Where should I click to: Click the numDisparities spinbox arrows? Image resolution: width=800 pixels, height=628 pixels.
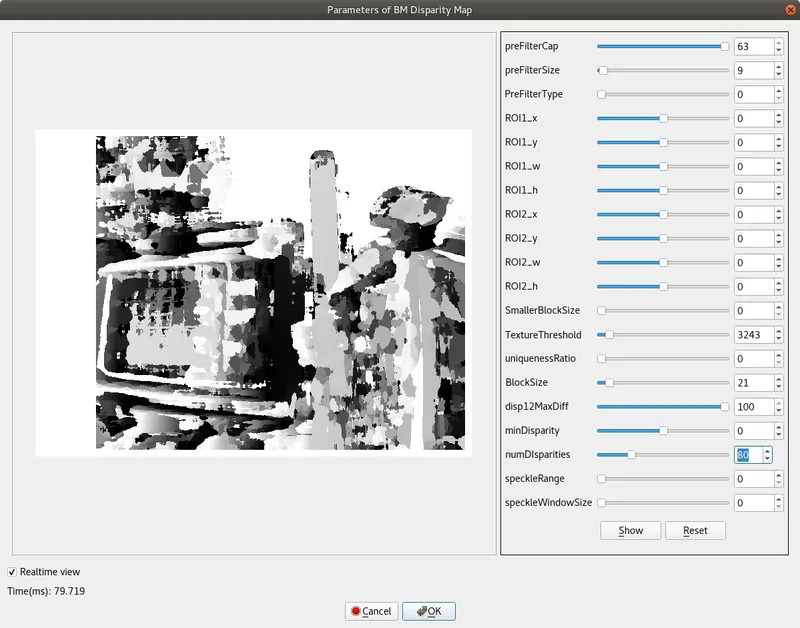pyautogui.click(x=767, y=455)
